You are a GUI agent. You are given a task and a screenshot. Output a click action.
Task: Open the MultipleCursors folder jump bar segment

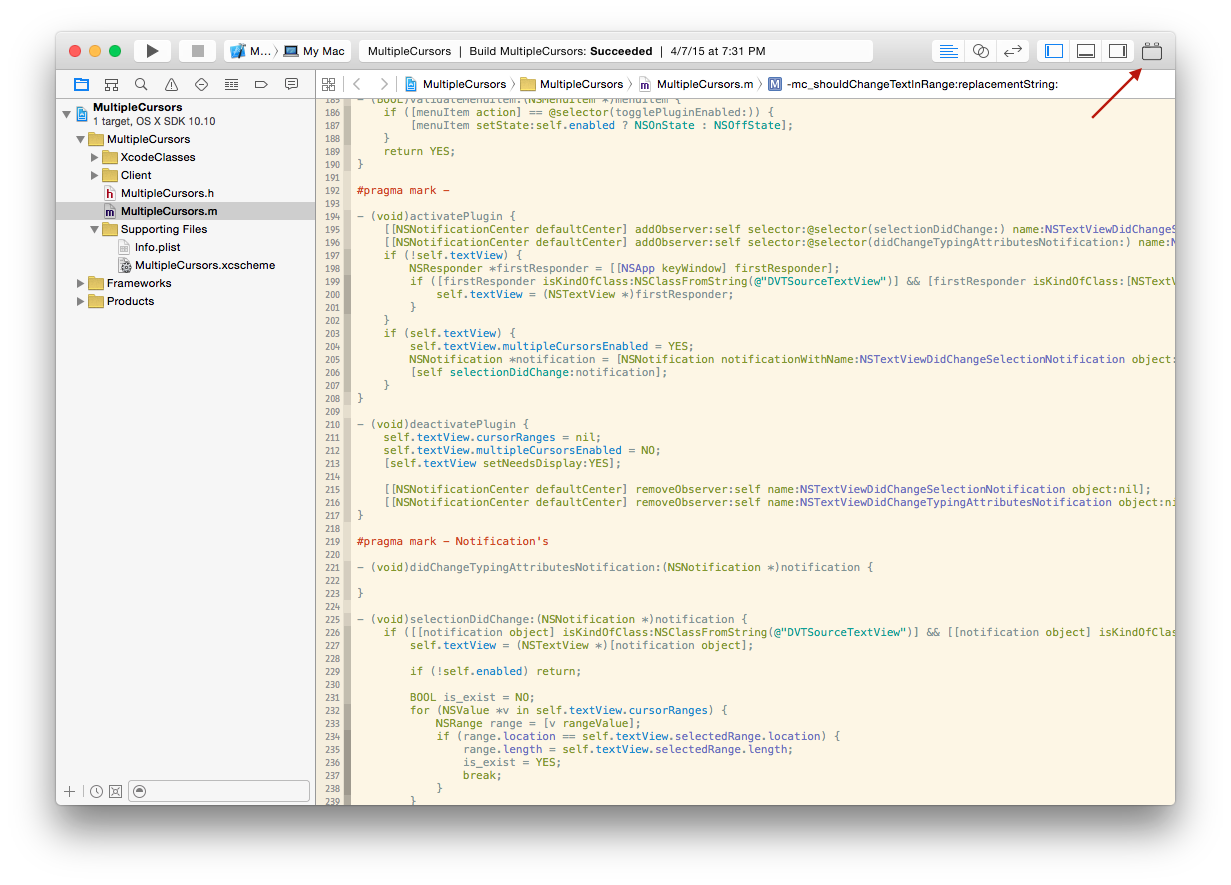573,84
